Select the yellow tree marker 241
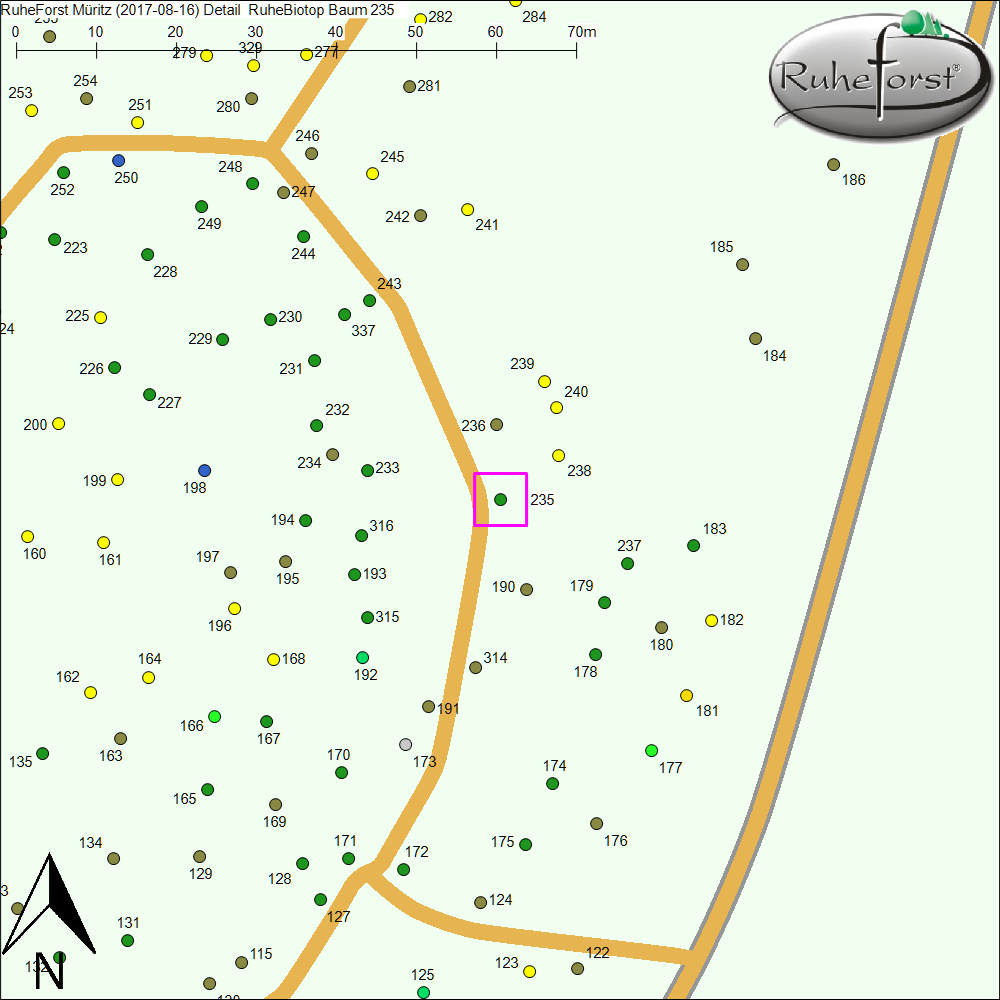The height and width of the screenshot is (1000, 1000). (x=467, y=209)
